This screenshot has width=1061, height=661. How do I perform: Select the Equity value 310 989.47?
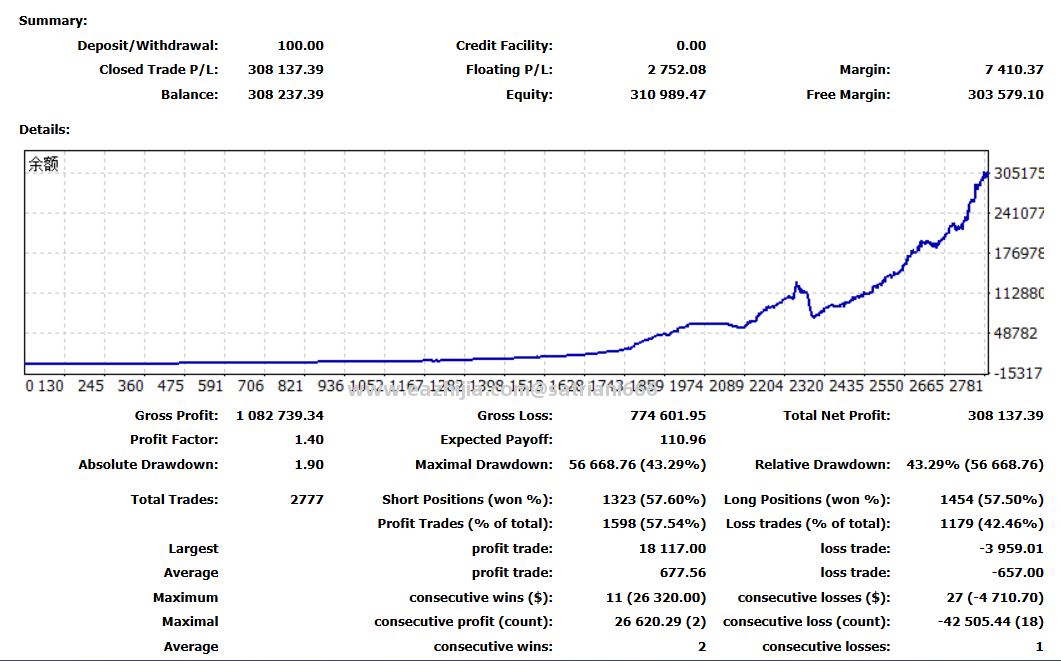point(668,95)
